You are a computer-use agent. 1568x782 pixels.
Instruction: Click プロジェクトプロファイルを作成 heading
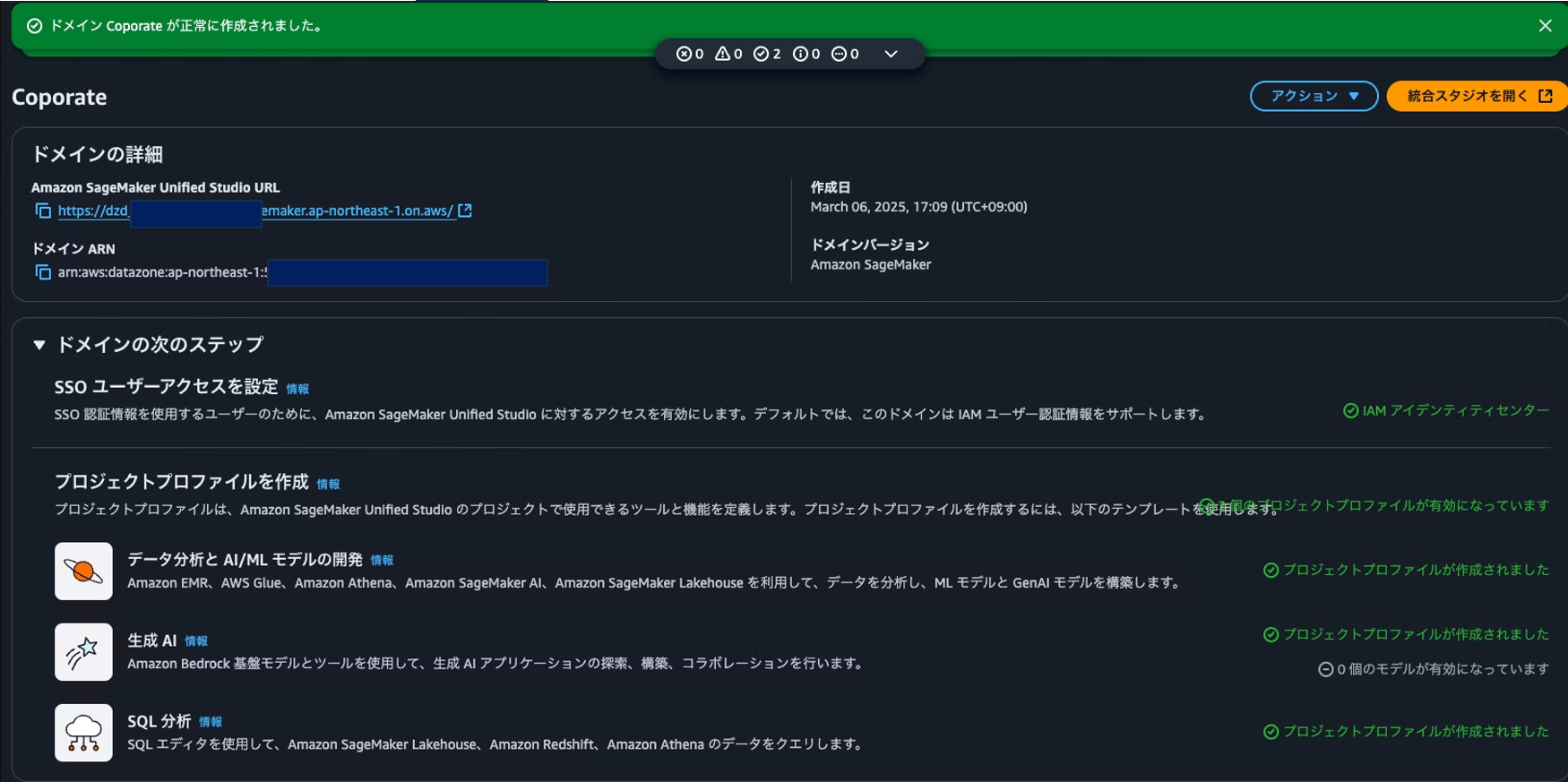coord(181,482)
